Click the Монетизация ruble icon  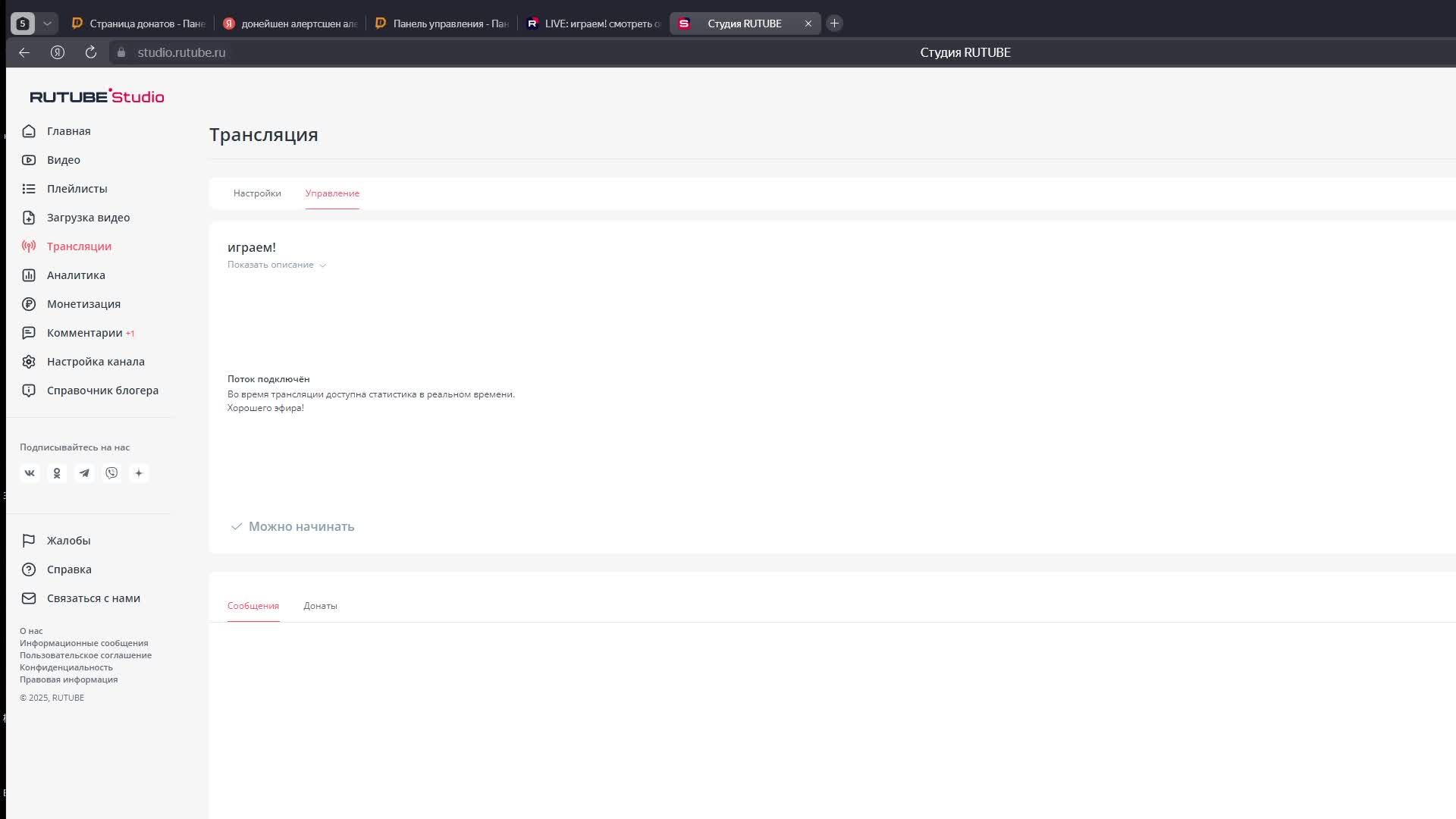29,304
